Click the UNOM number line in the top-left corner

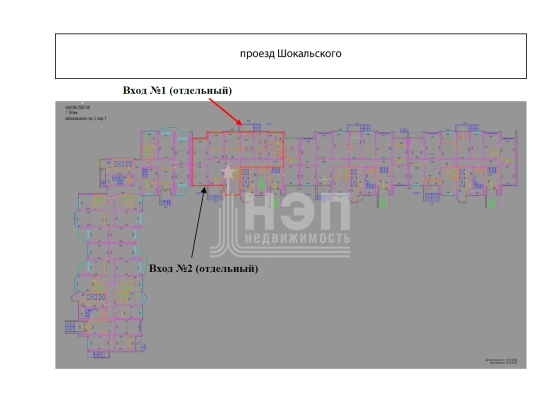pyautogui.click(x=77, y=107)
